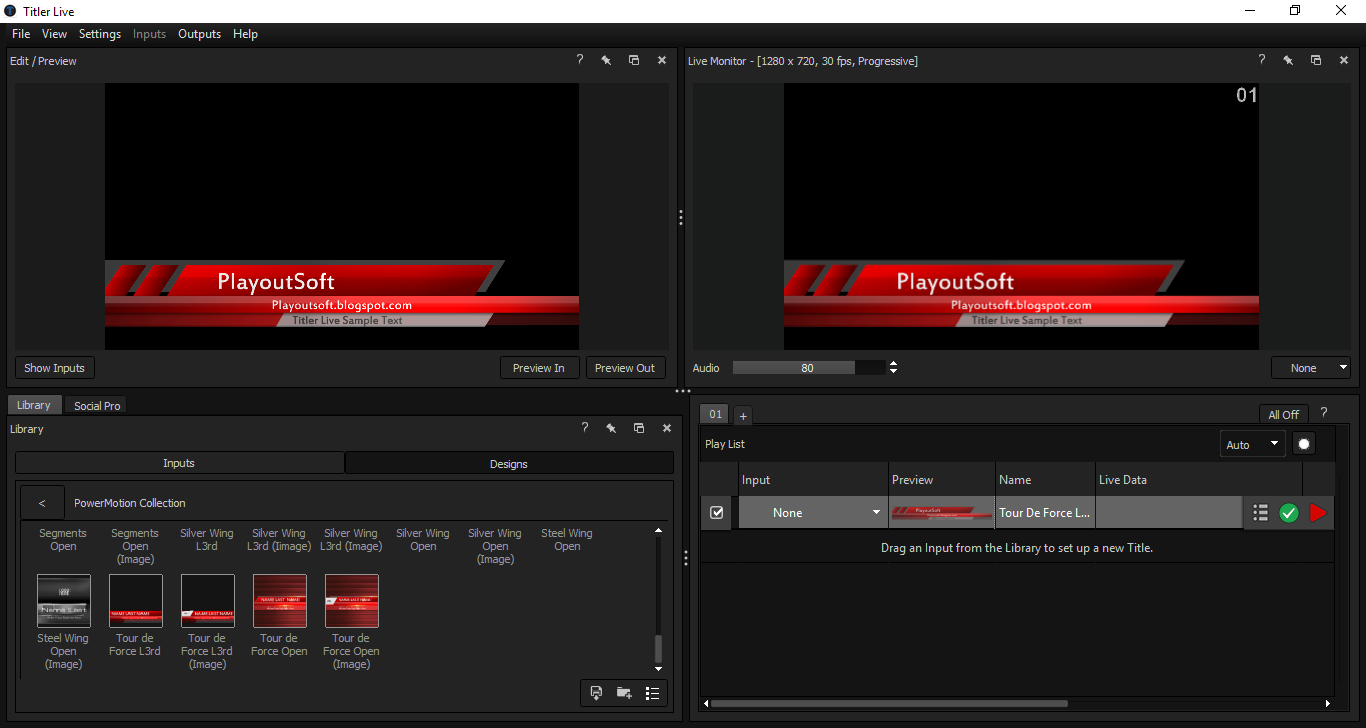Click the Show Inputs button
1366x728 pixels.
pos(54,368)
